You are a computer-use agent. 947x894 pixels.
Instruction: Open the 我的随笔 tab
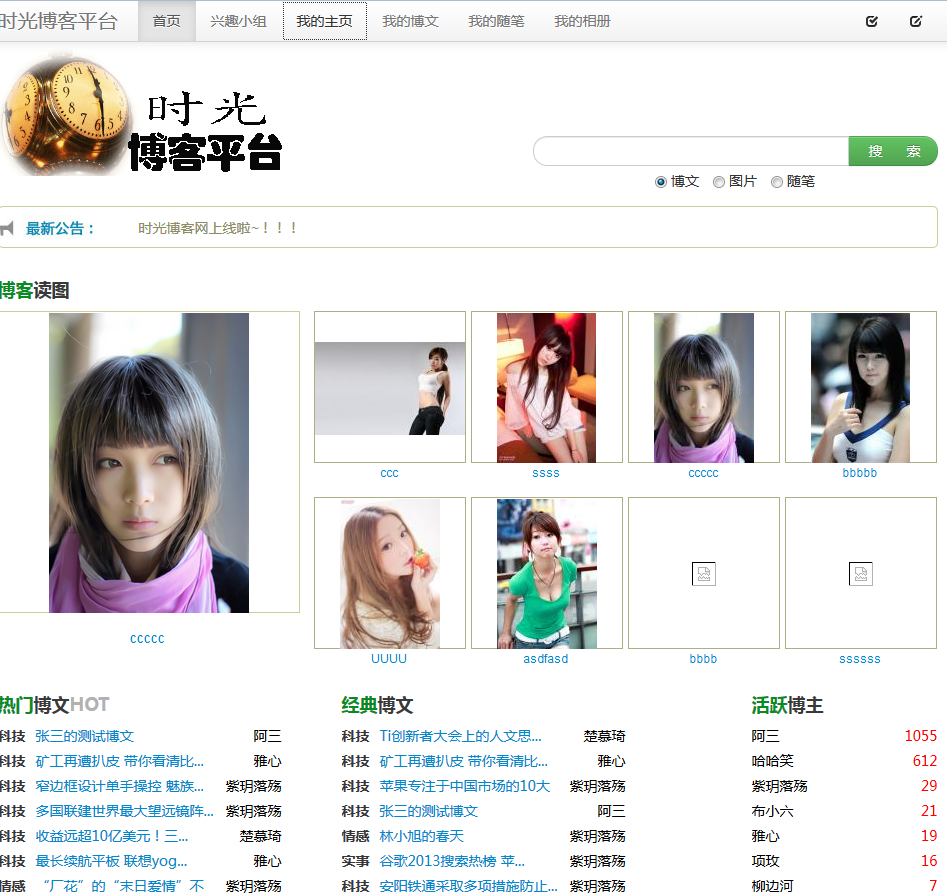coord(496,21)
